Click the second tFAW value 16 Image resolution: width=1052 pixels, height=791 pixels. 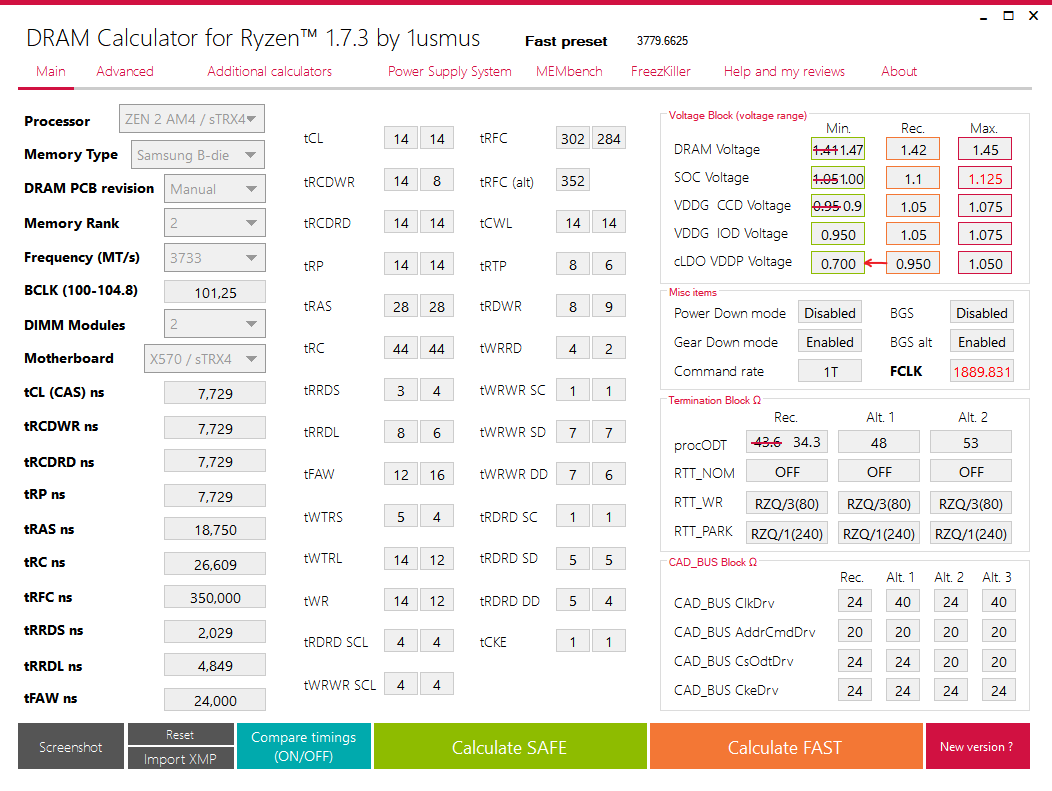tap(437, 474)
